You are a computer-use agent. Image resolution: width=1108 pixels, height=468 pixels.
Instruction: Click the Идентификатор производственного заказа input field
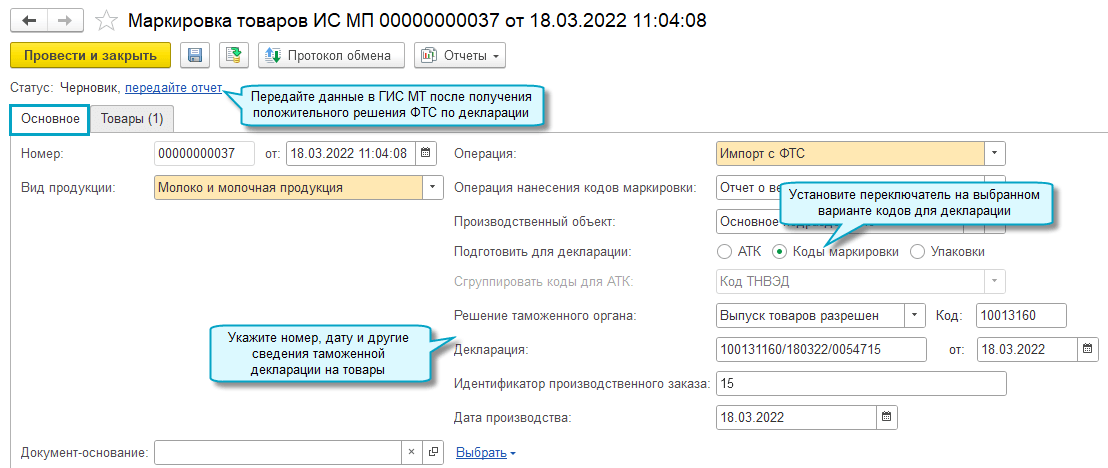coord(861,383)
